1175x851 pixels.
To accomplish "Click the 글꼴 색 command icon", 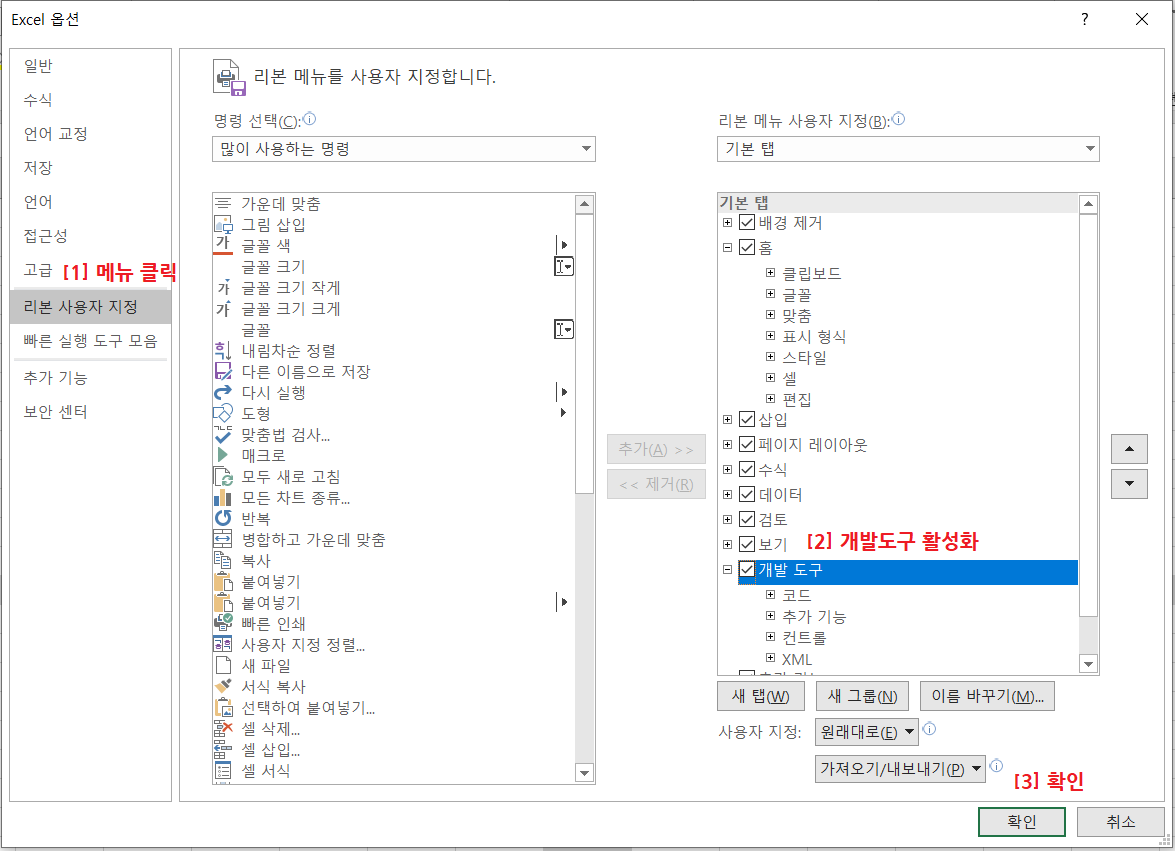I will pyautogui.click(x=223, y=244).
